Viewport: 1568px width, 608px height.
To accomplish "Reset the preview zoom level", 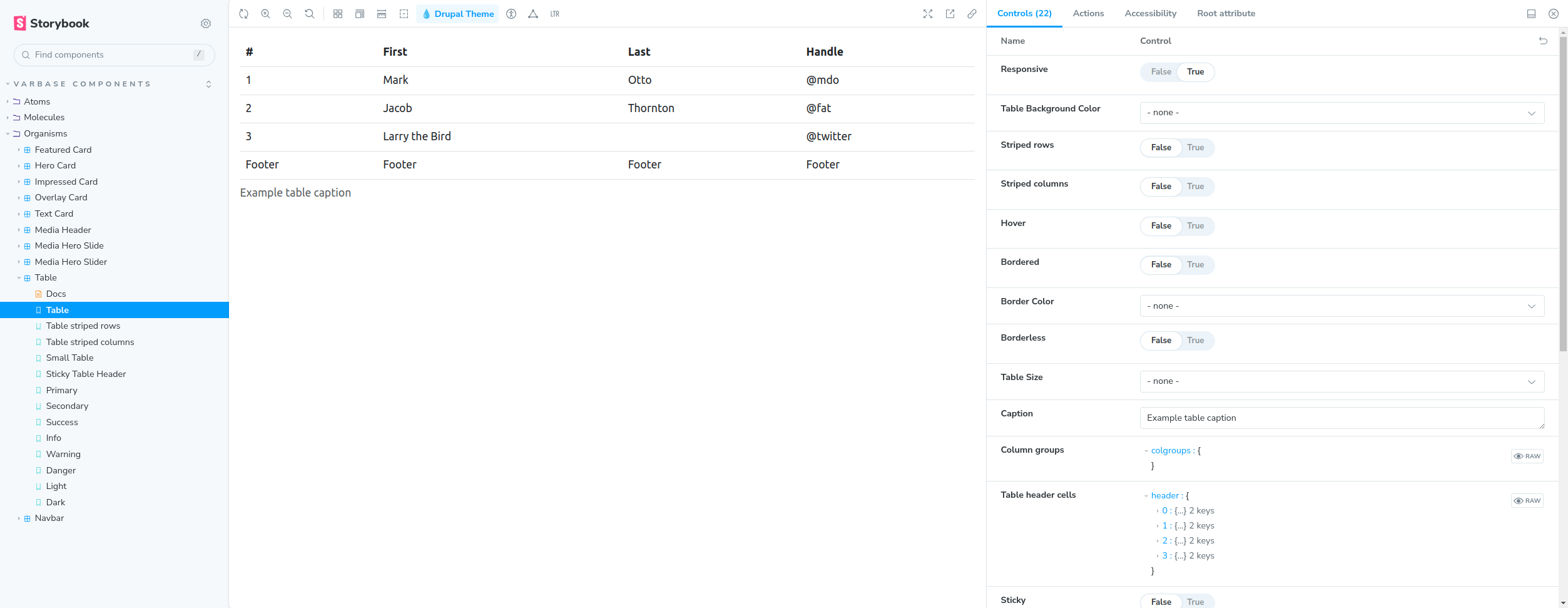I will pos(310,14).
